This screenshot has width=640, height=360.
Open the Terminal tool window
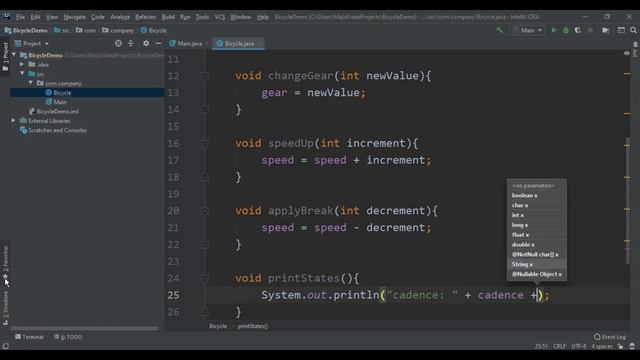(29, 337)
